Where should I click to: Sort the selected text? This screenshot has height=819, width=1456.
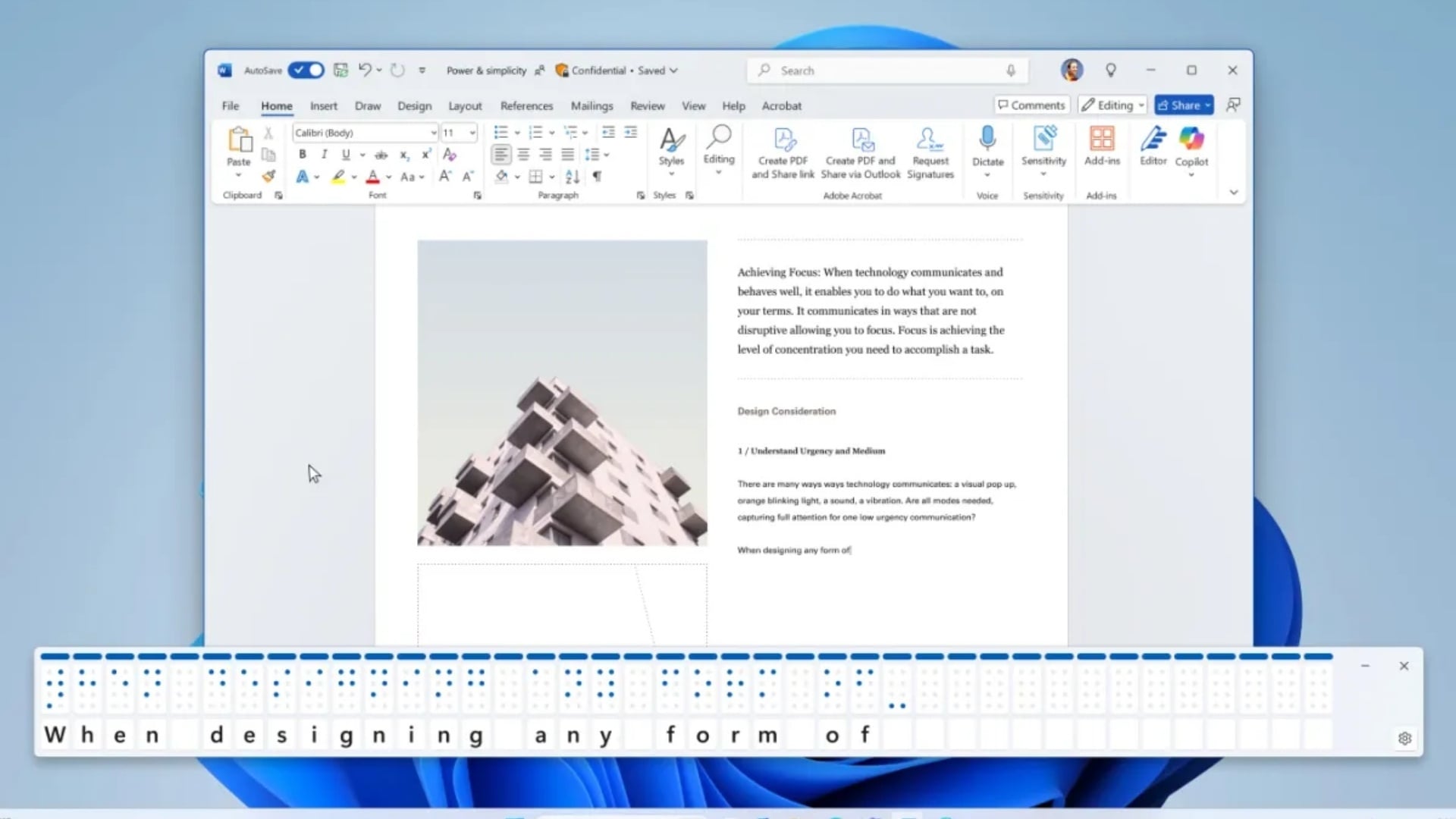(573, 176)
